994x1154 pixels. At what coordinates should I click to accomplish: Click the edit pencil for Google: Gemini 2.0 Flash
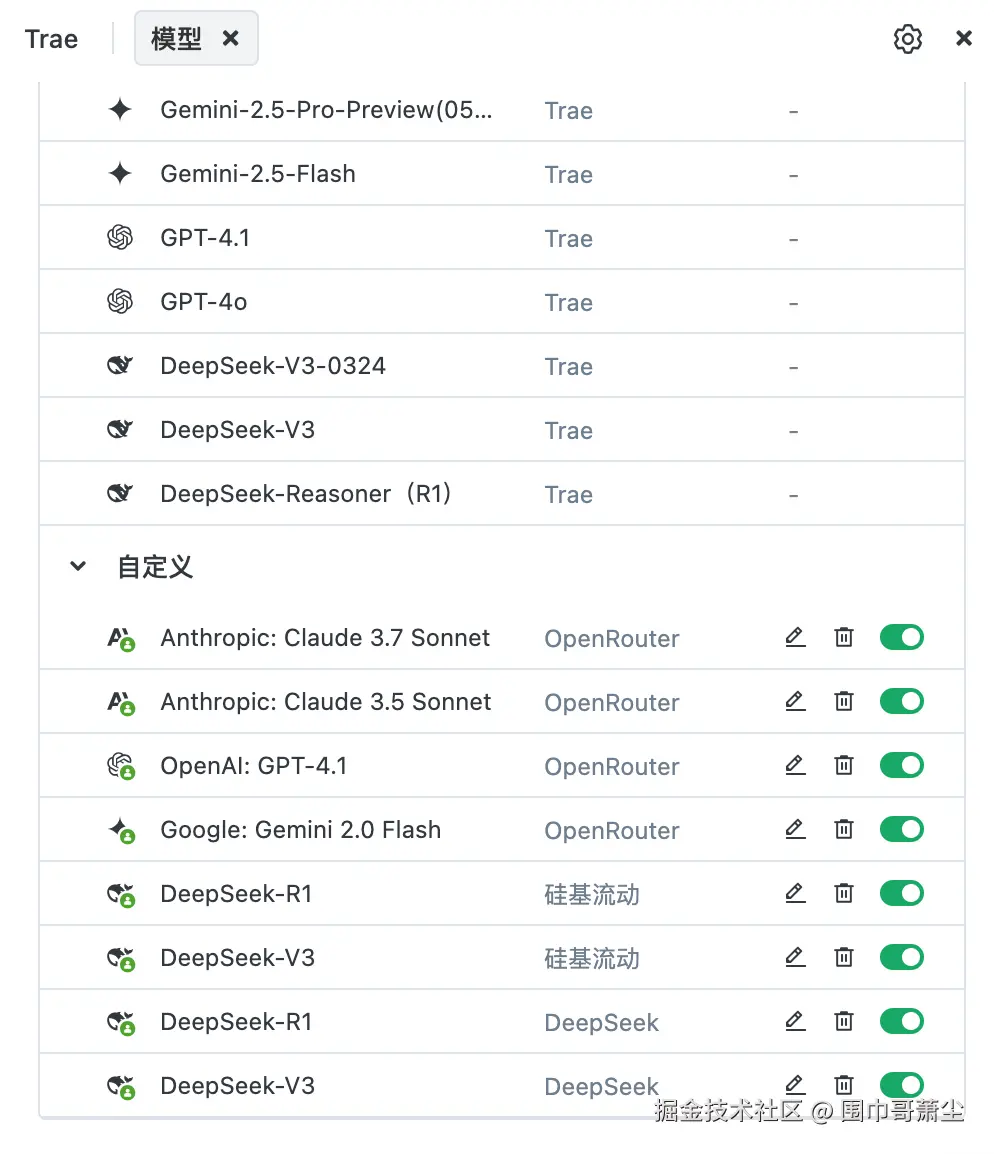point(795,829)
